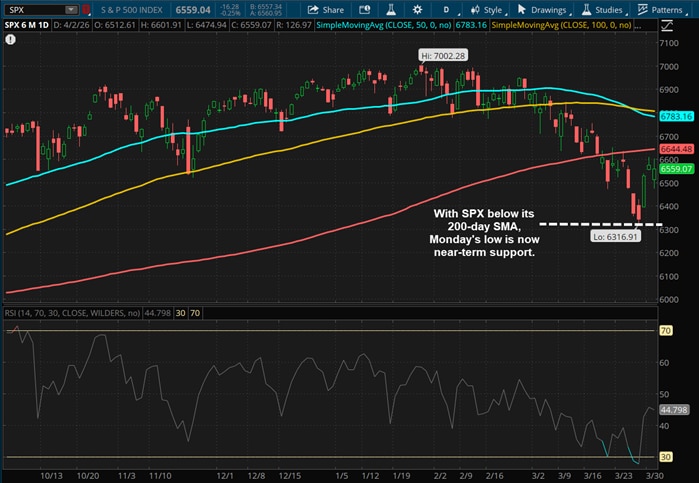The image size is (699, 483).
Task: Select SimpleMovingAvg (CLOSE, 50, 0, no) label
Action: [383, 25]
